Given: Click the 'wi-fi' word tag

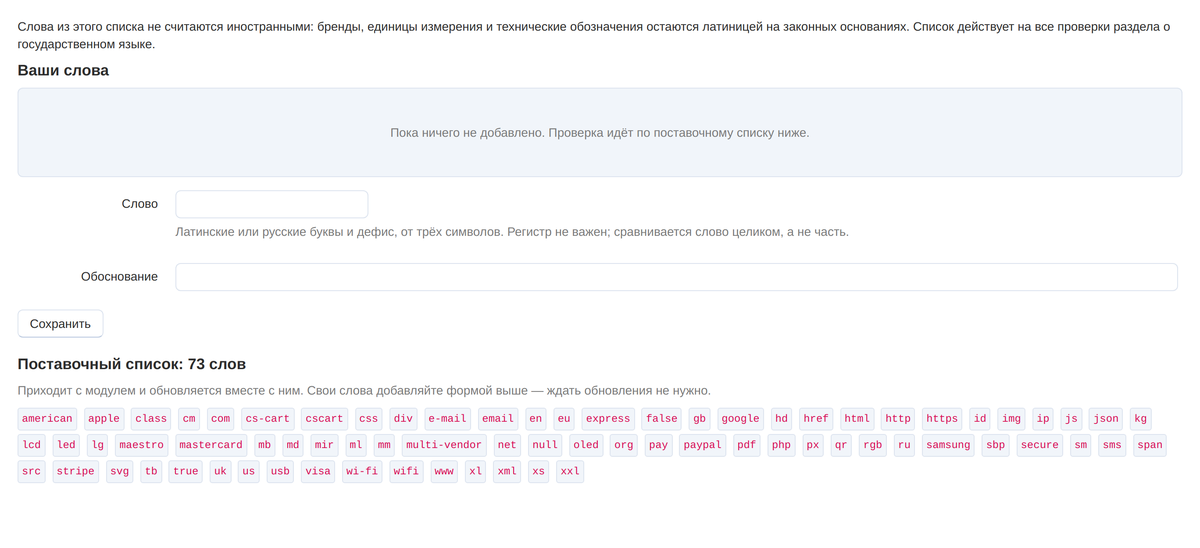Looking at the screenshot, I should (x=362, y=471).
